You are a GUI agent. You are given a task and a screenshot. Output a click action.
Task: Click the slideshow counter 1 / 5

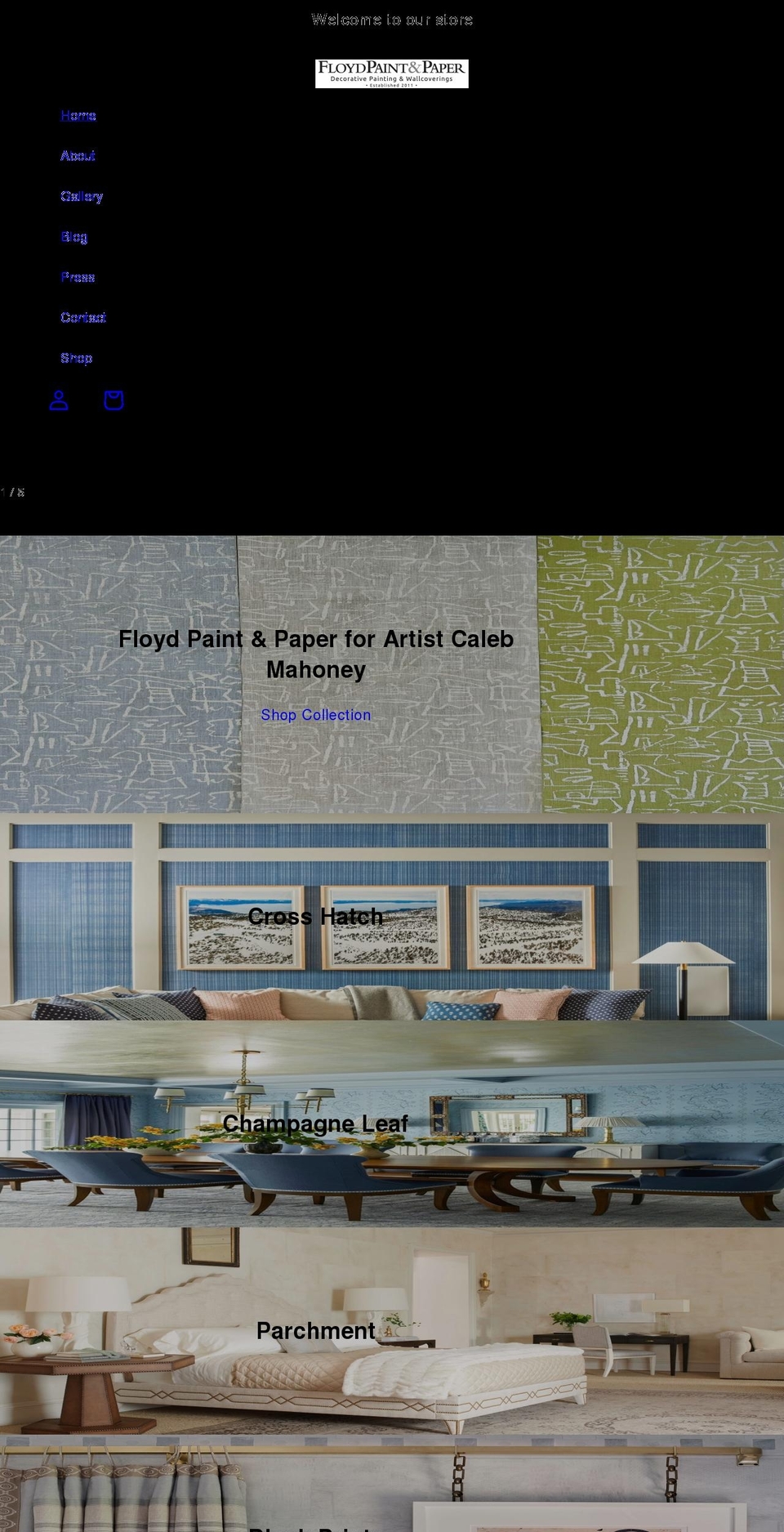pos(12,492)
